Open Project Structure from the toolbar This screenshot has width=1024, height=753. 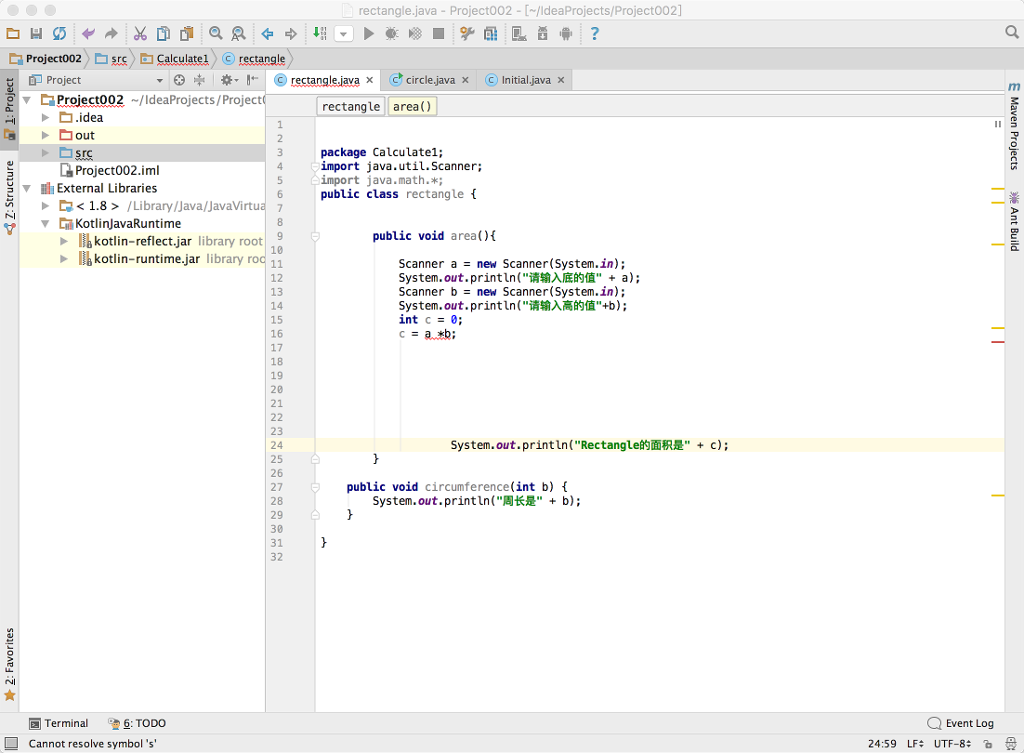pos(491,34)
